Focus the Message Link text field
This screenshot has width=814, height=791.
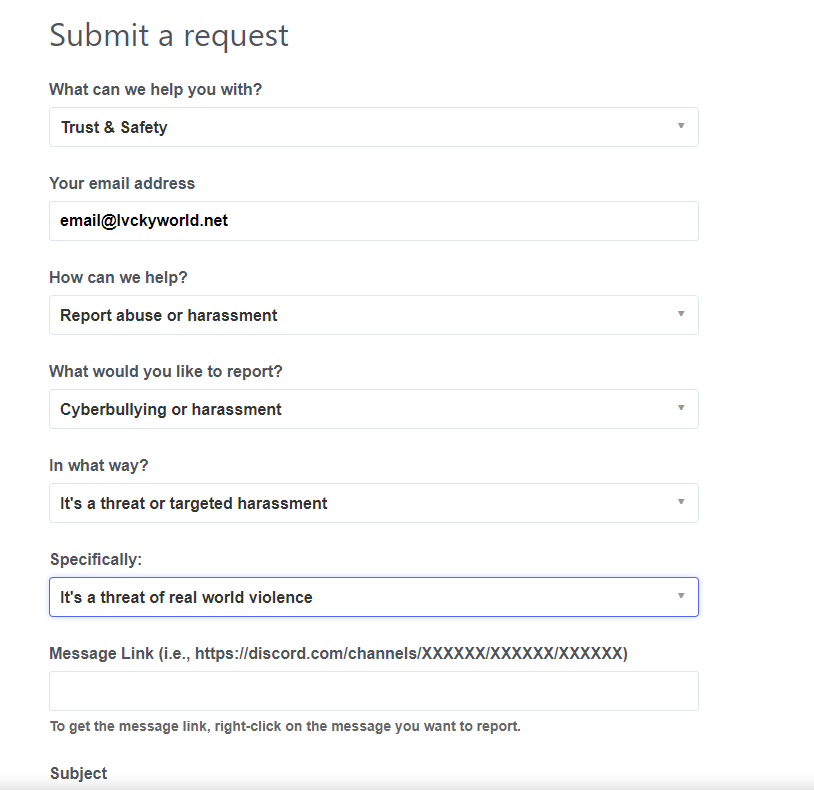(373, 691)
